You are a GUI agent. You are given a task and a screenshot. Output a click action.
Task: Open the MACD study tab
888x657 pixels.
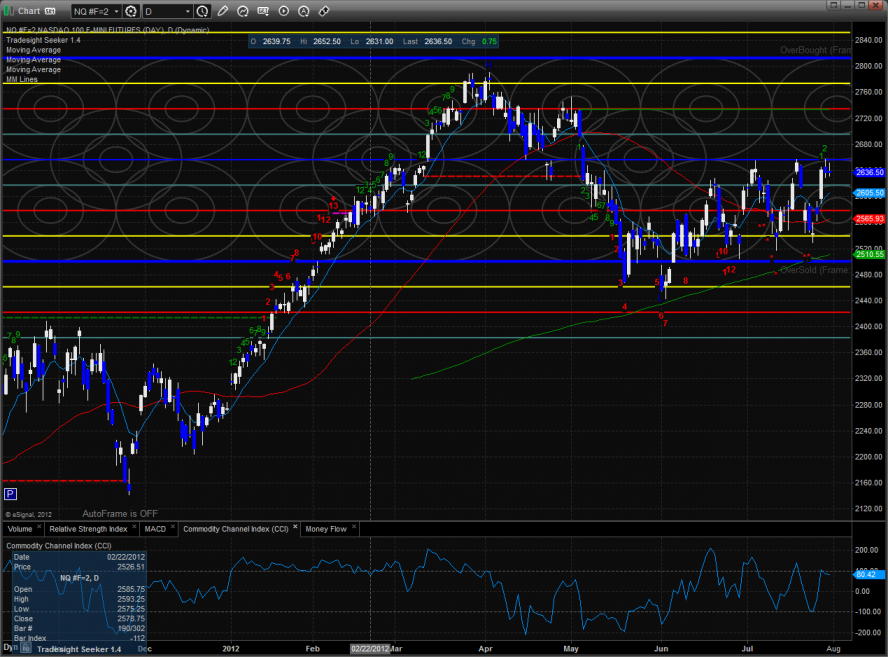[x=155, y=528]
